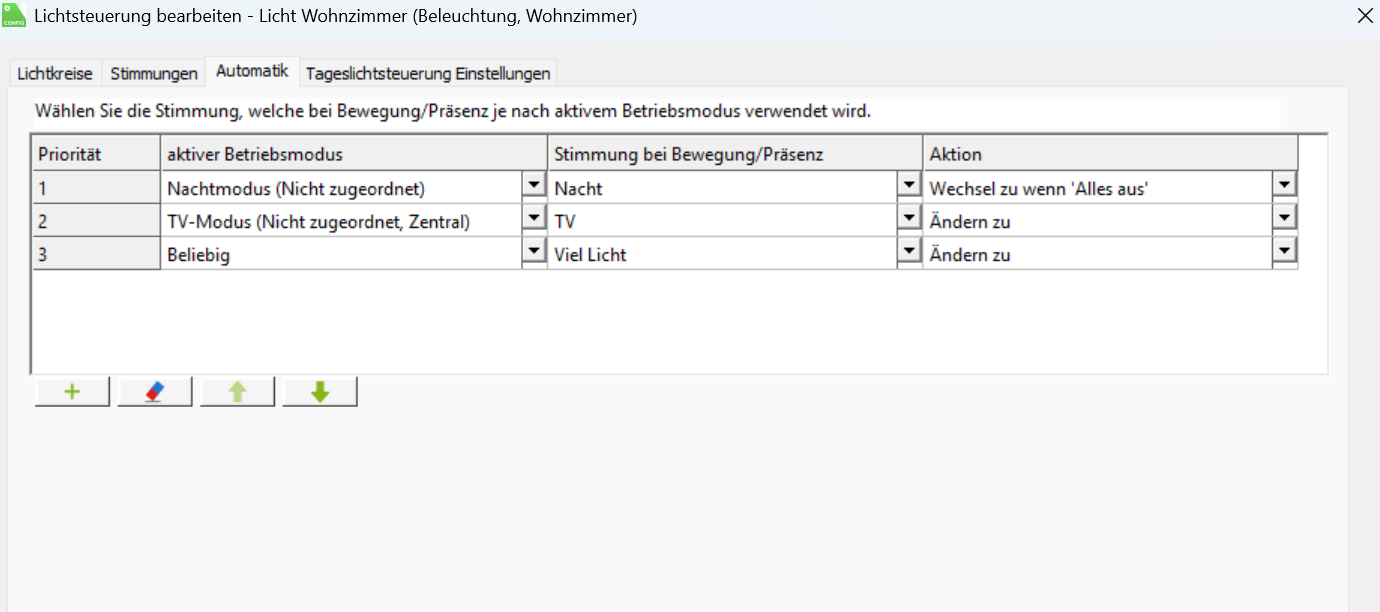The width and height of the screenshot is (1380, 612).
Task: Open the Stimmungen tab
Action: pos(154,73)
